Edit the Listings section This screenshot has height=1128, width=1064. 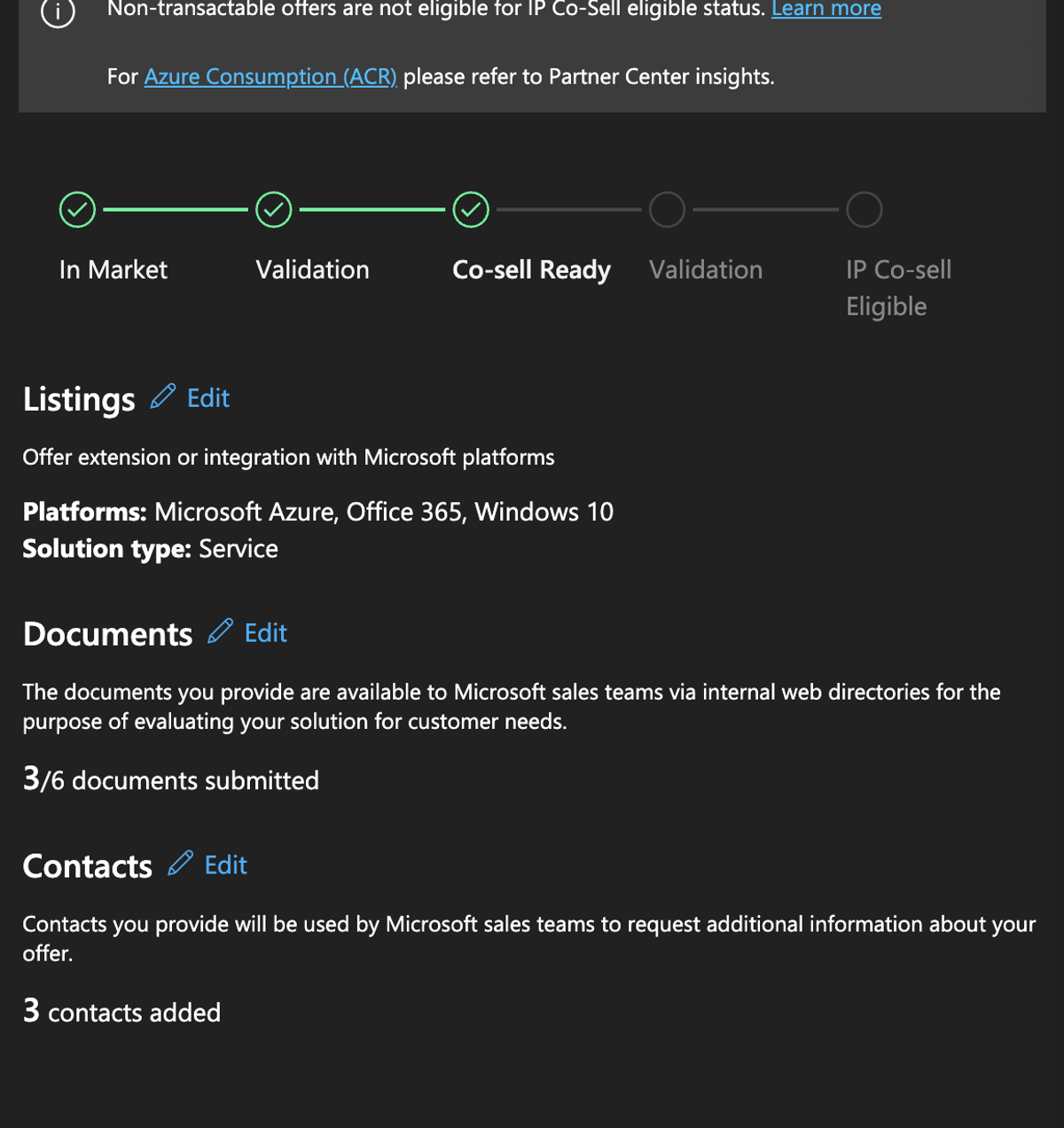(208, 398)
